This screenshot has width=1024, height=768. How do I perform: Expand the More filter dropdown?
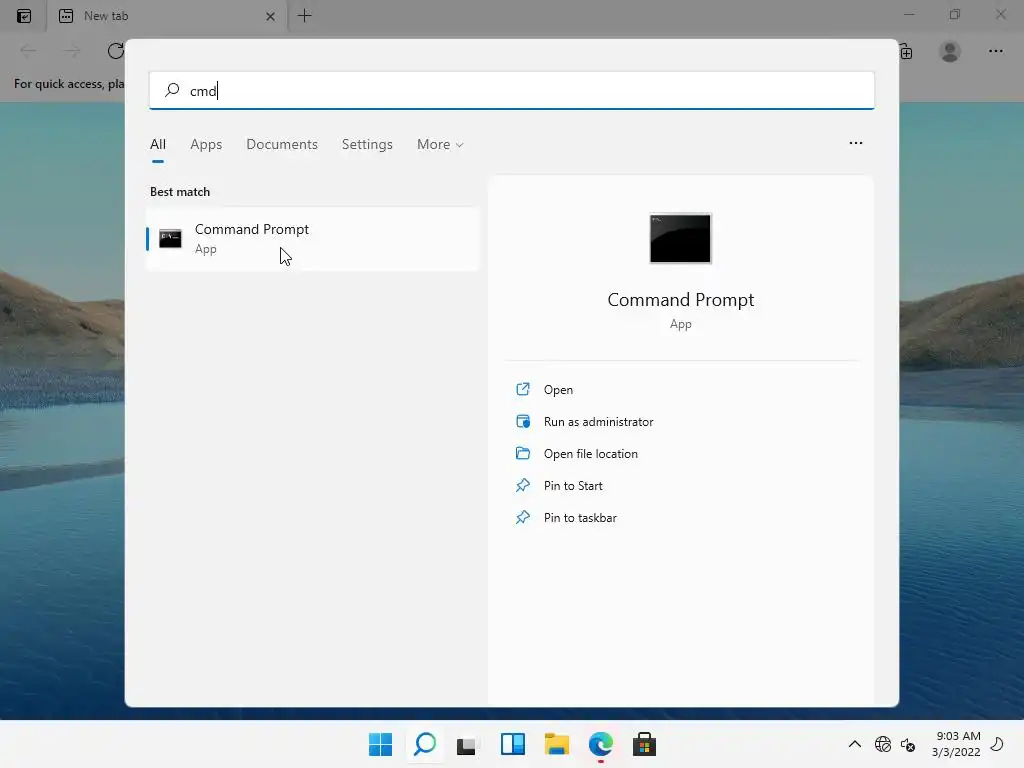tap(440, 144)
